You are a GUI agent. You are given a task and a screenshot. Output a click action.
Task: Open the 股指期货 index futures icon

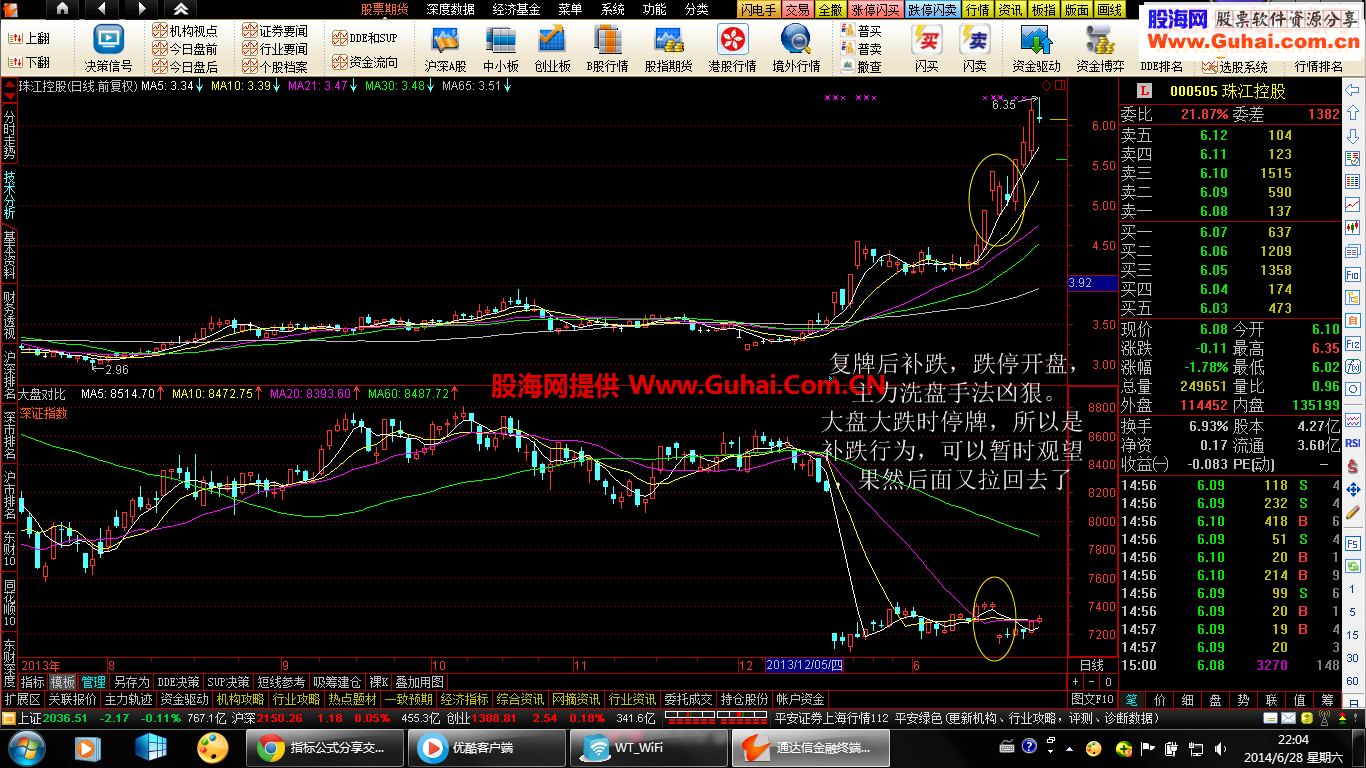(668, 48)
